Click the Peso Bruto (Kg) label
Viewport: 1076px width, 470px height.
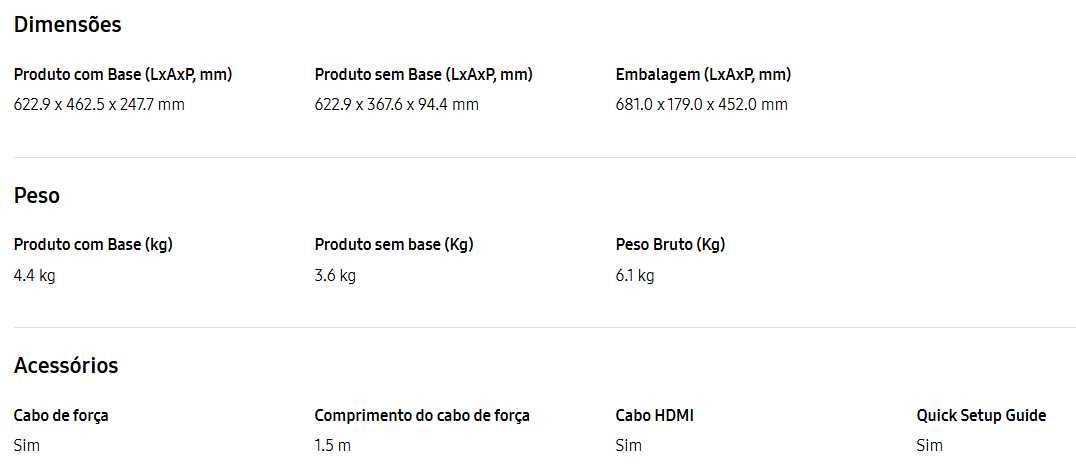(670, 245)
